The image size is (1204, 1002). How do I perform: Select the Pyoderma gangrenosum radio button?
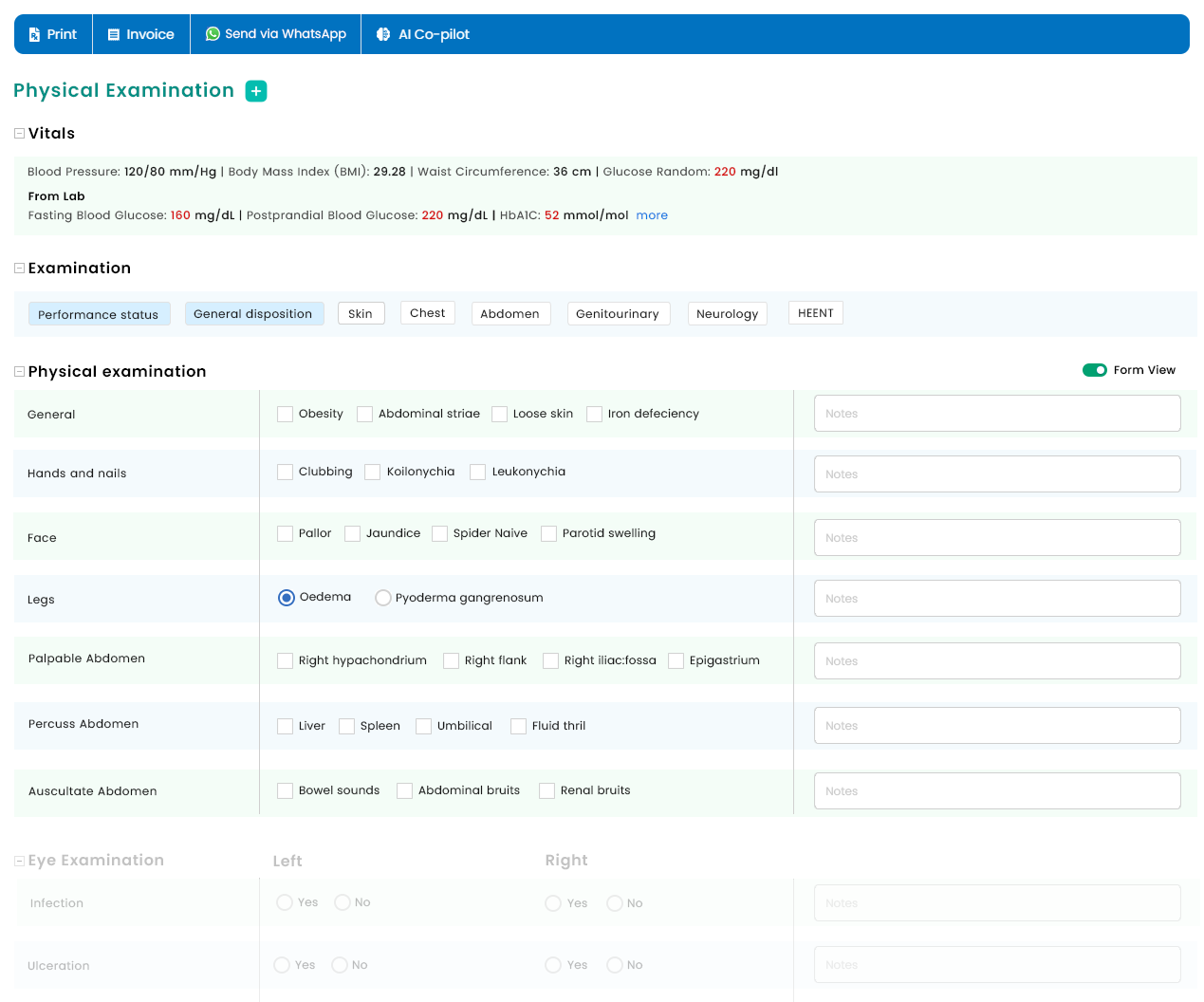click(x=383, y=598)
